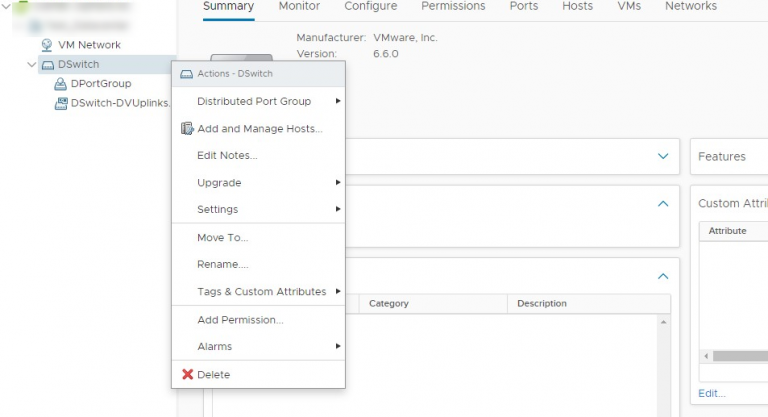
Task: Click the Add and Manage Hosts icon
Action: click(187, 129)
